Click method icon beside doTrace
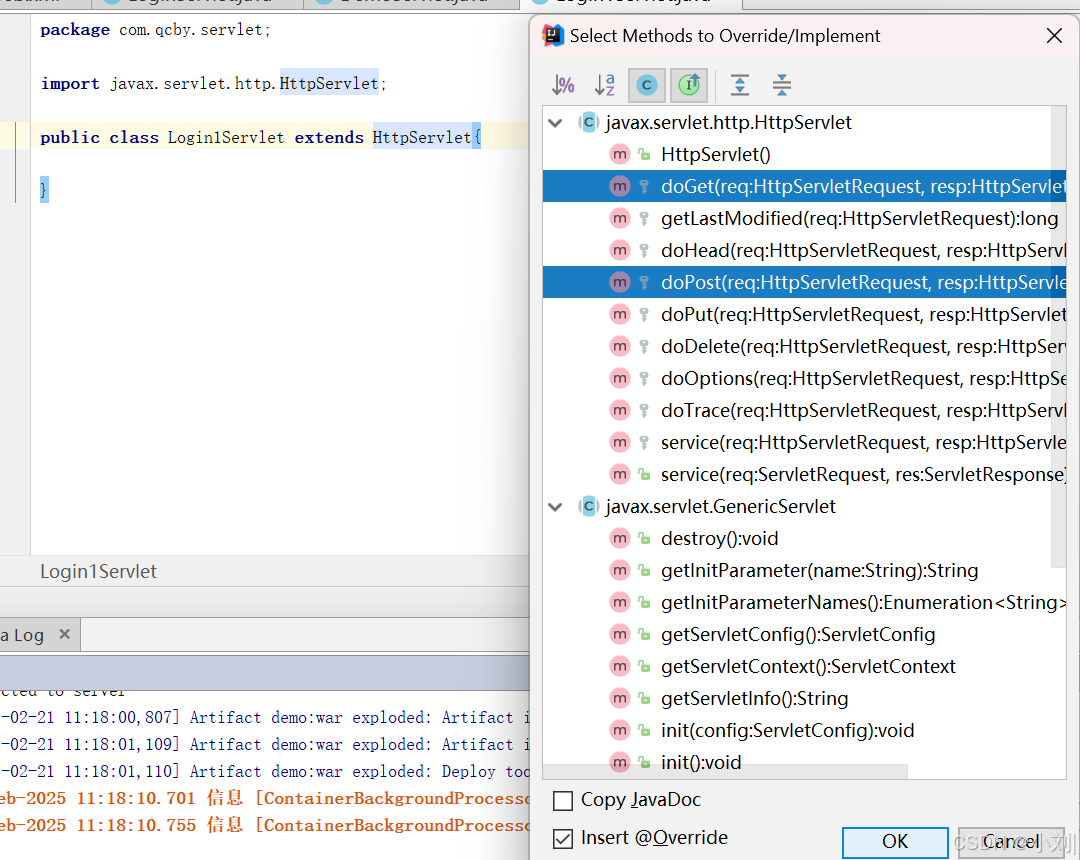 click(x=620, y=410)
